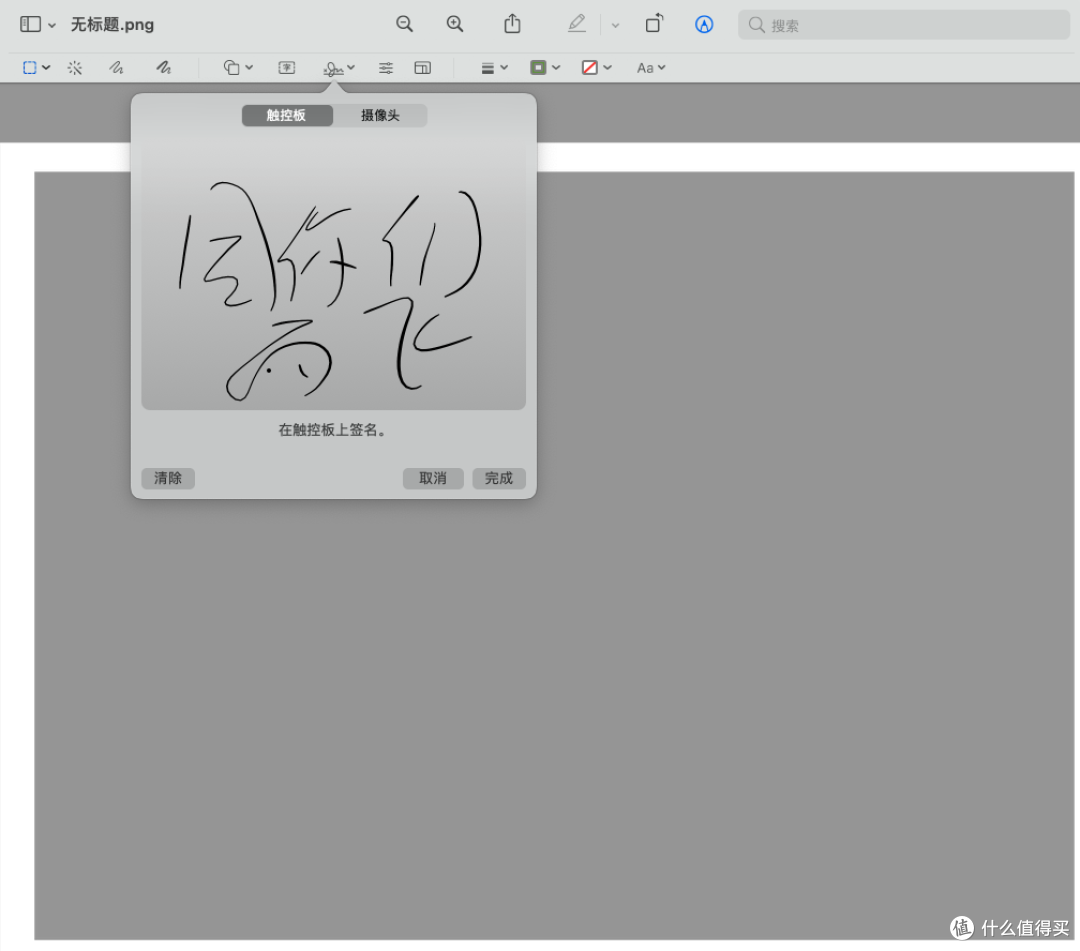Open the Fill Color swatch

[590, 67]
